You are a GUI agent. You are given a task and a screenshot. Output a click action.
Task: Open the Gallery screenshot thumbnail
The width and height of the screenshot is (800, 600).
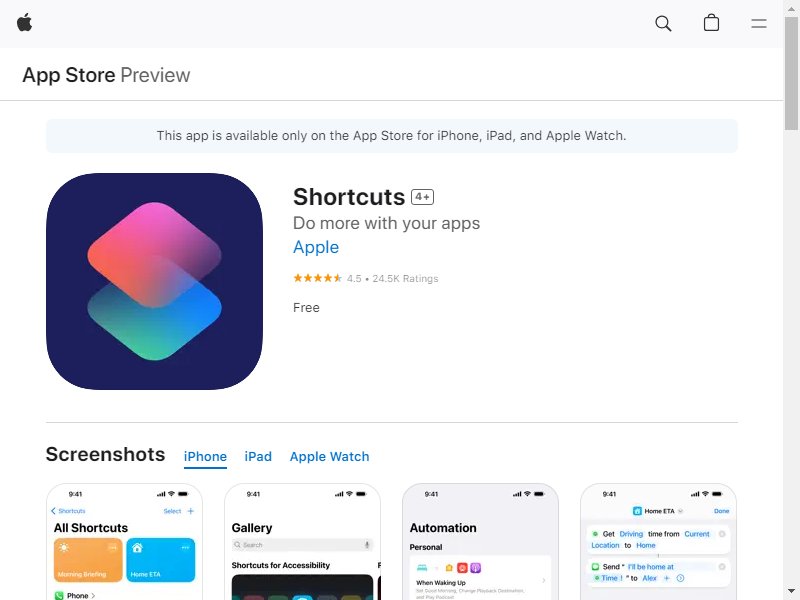(303, 542)
